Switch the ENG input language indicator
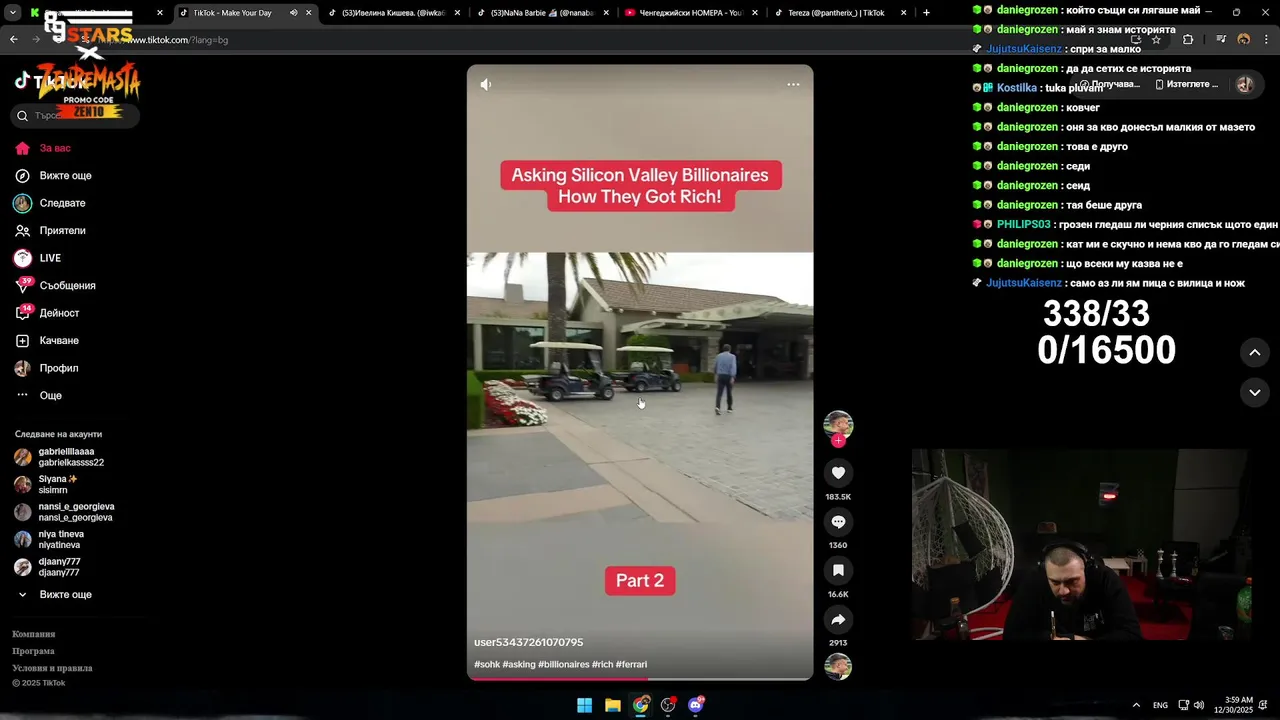This screenshot has height=720, width=1280. [1160, 705]
